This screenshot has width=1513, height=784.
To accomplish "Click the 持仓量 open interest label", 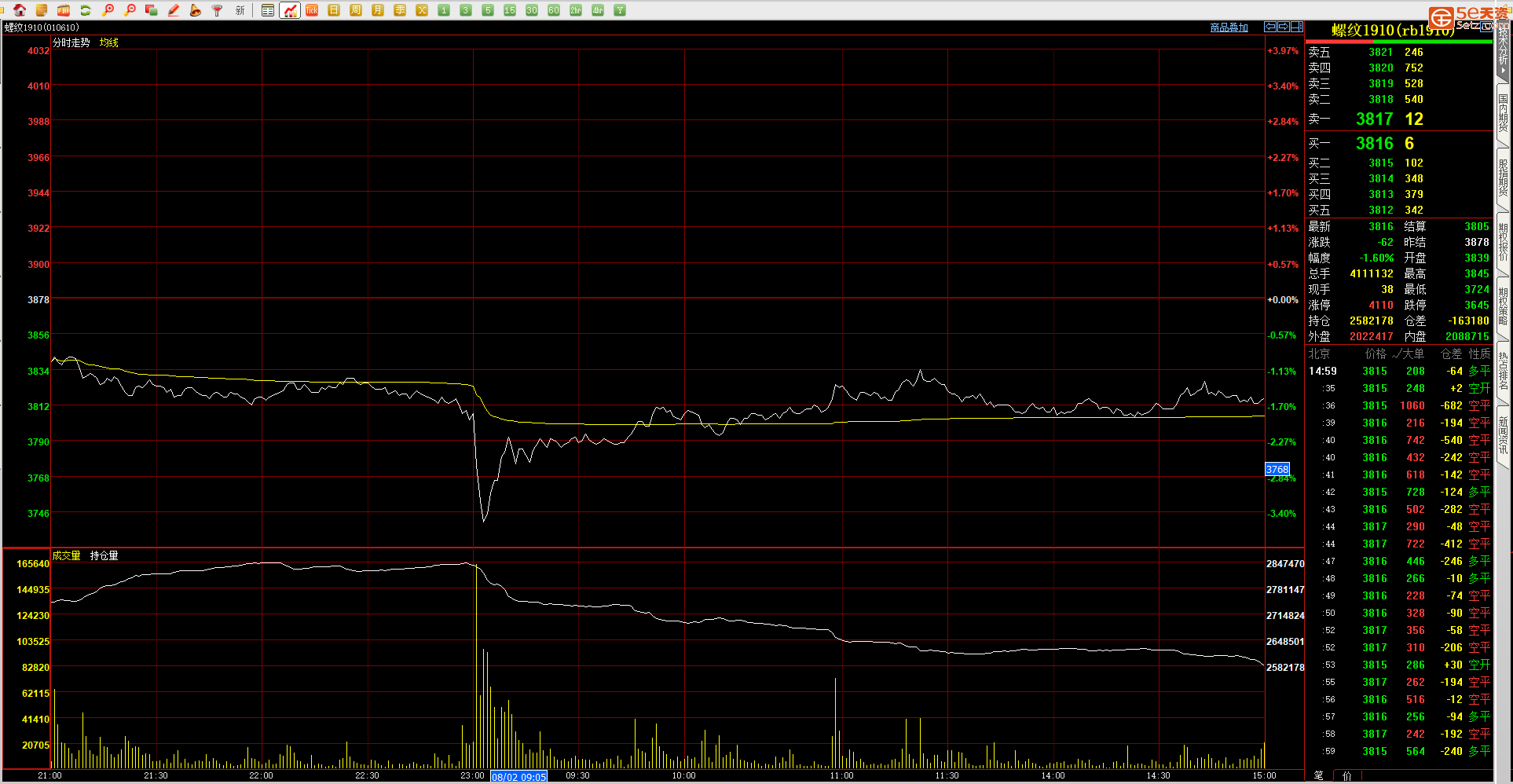I will 104,555.
